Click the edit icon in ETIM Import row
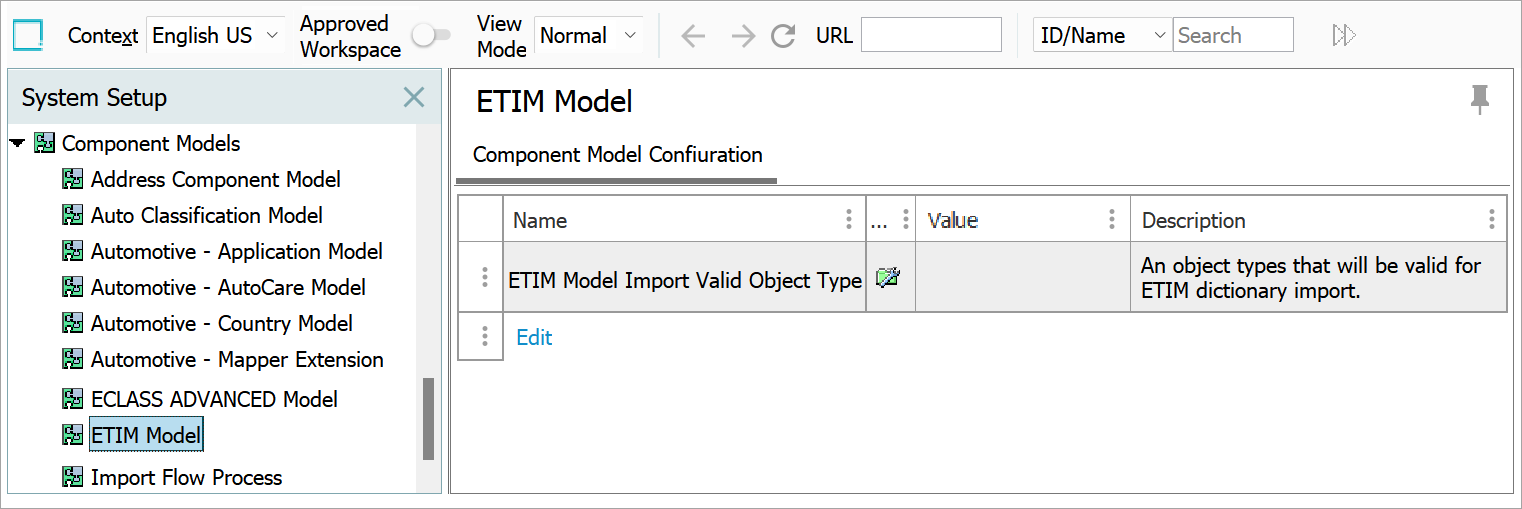Image resolution: width=1522 pixels, height=509 pixels. coord(887,279)
